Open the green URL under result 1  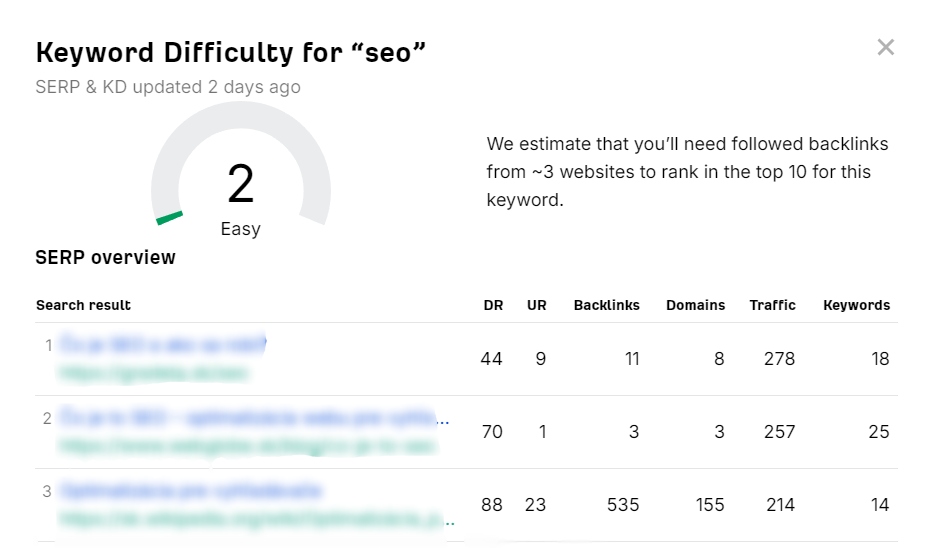coord(154,373)
